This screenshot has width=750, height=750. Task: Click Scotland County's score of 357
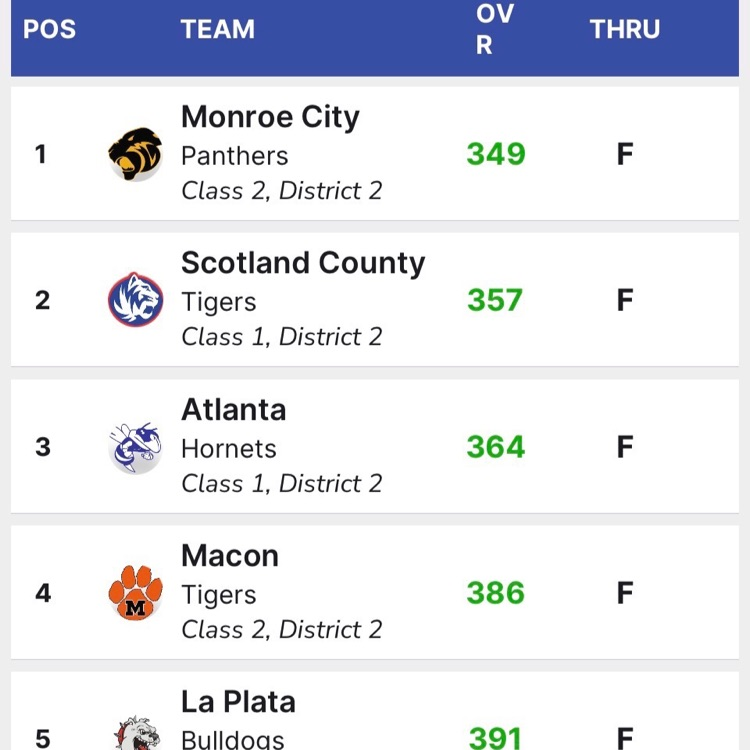click(x=495, y=300)
